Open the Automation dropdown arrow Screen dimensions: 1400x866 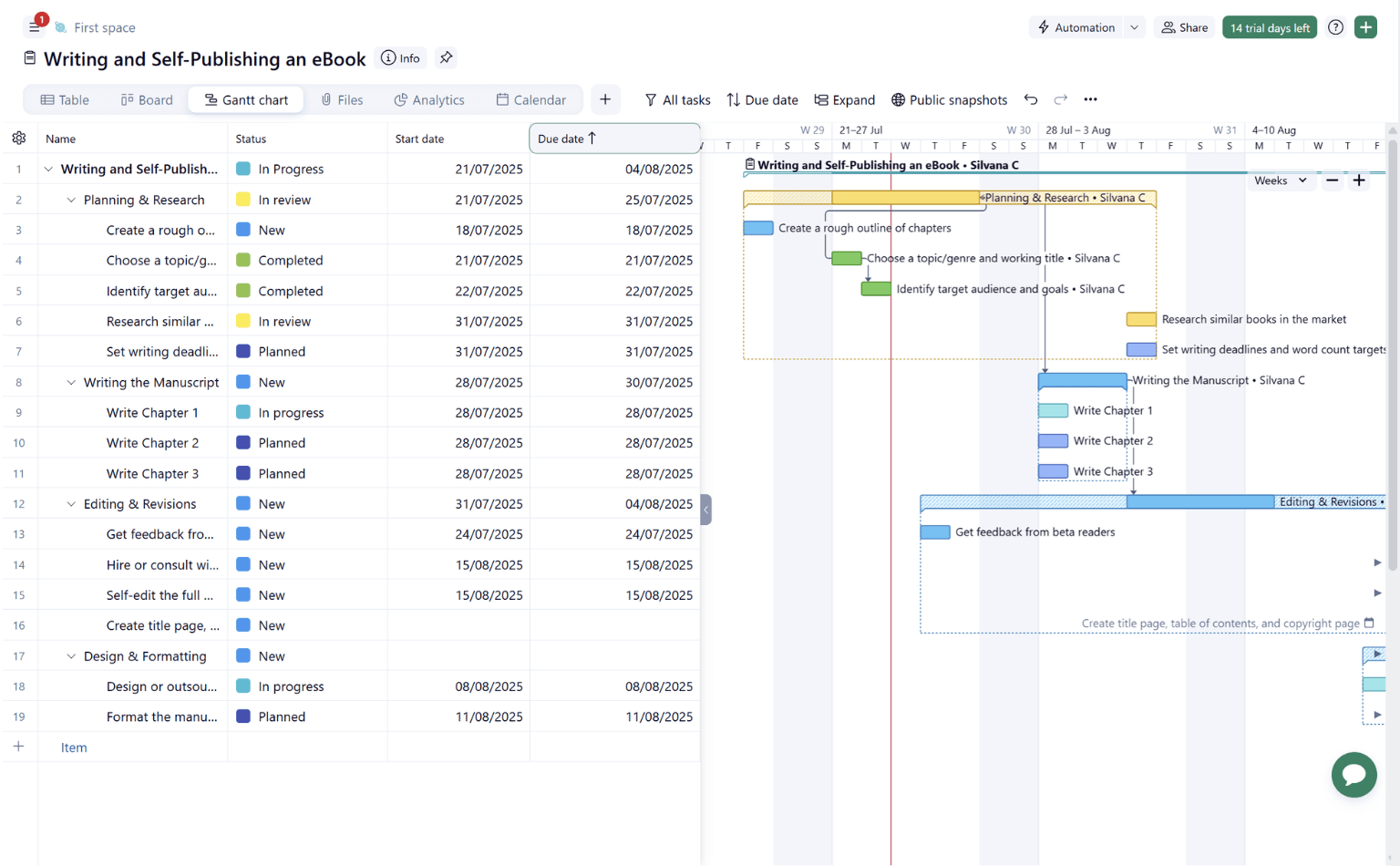click(x=1135, y=27)
